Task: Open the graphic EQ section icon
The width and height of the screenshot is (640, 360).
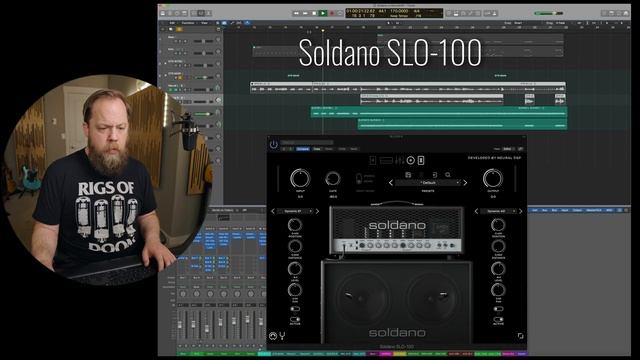Action: click(x=400, y=160)
